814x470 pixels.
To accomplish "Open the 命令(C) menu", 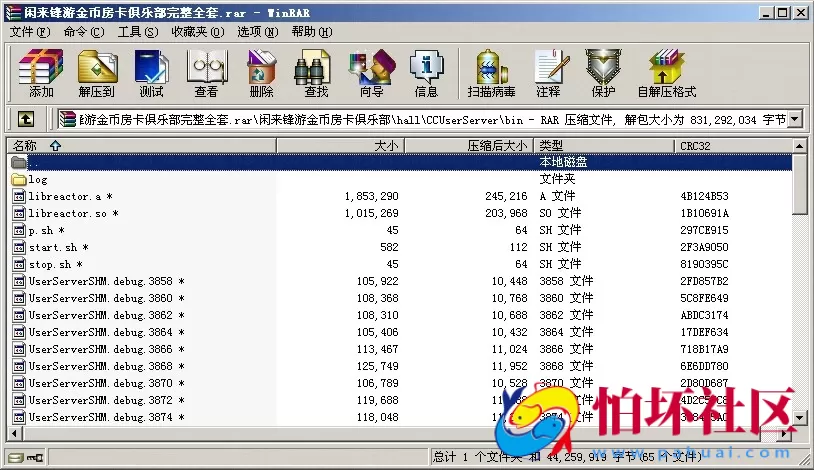I will [84, 32].
